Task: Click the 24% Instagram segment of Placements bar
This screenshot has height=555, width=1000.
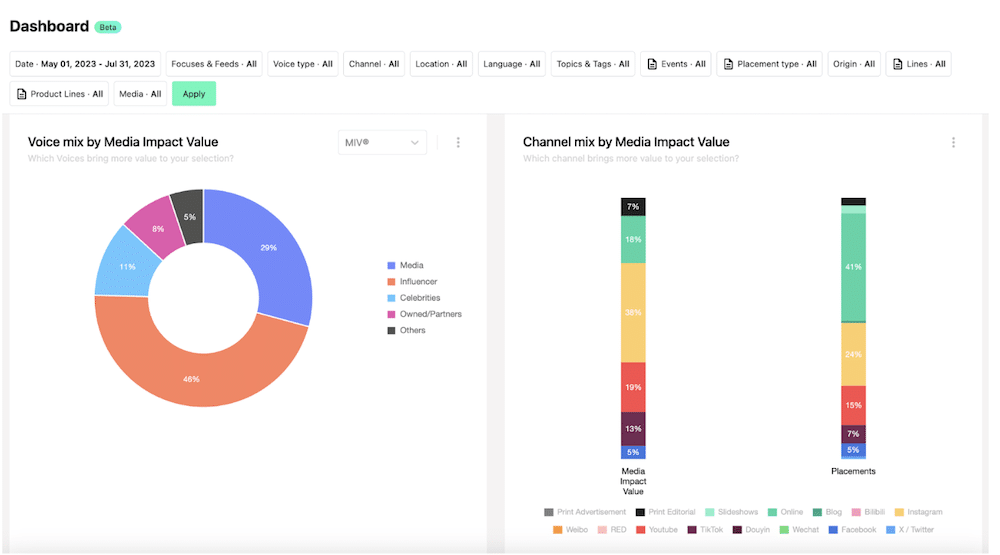Action: point(853,354)
